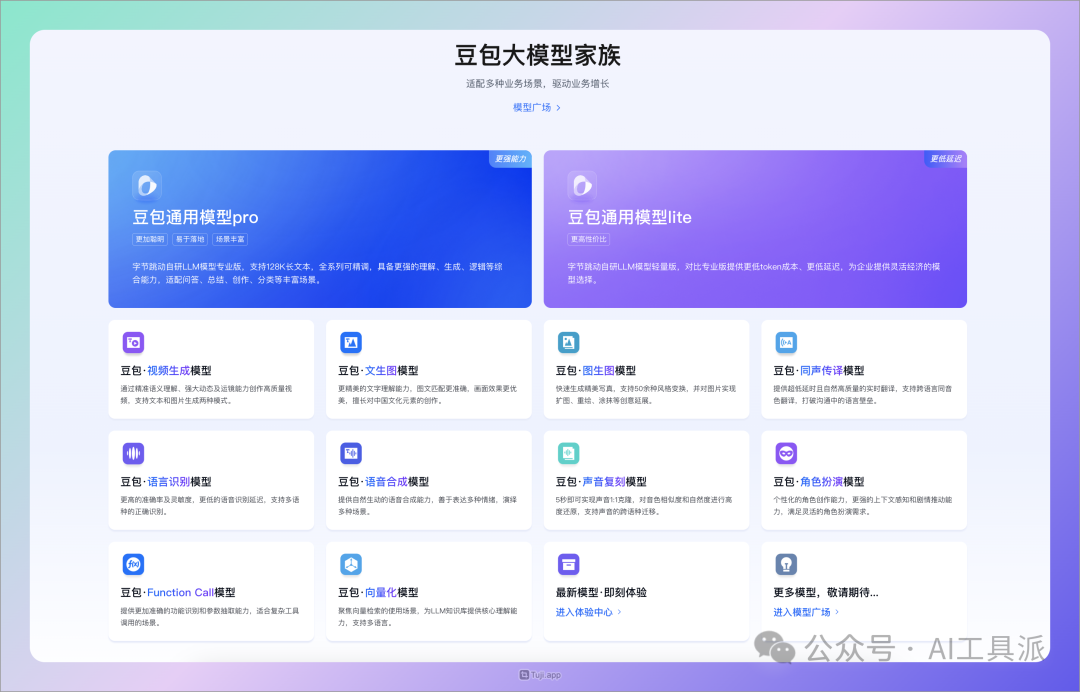Open 豆包·Function Call模型 title

tap(178, 592)
